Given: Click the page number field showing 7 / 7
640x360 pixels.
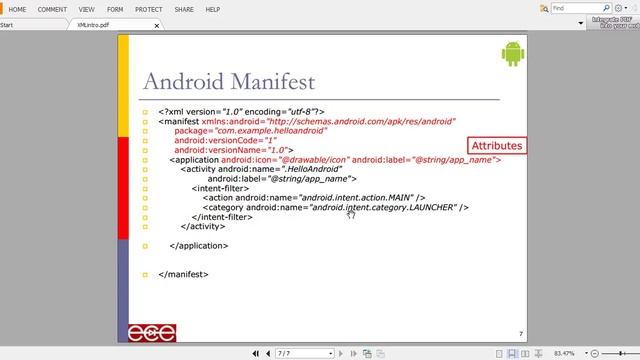Looking at the screenshot, I should coord(302,353).
